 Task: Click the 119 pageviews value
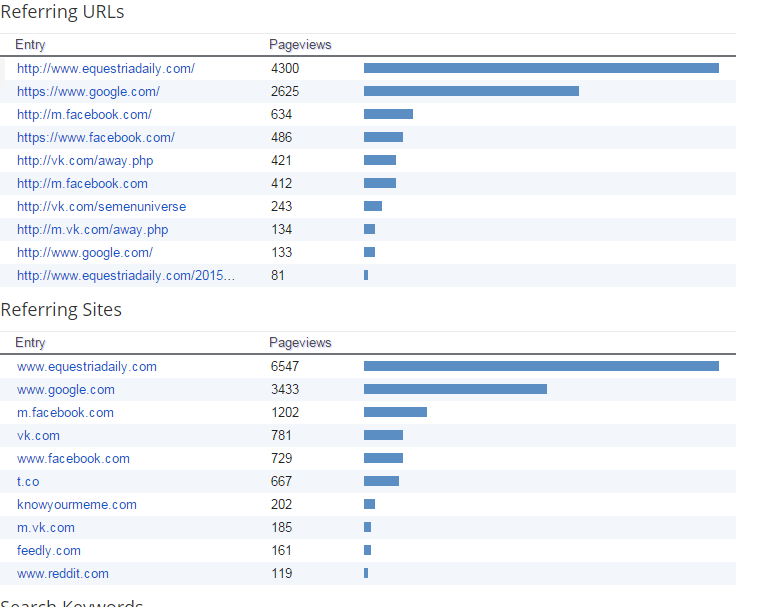point(281,574)
